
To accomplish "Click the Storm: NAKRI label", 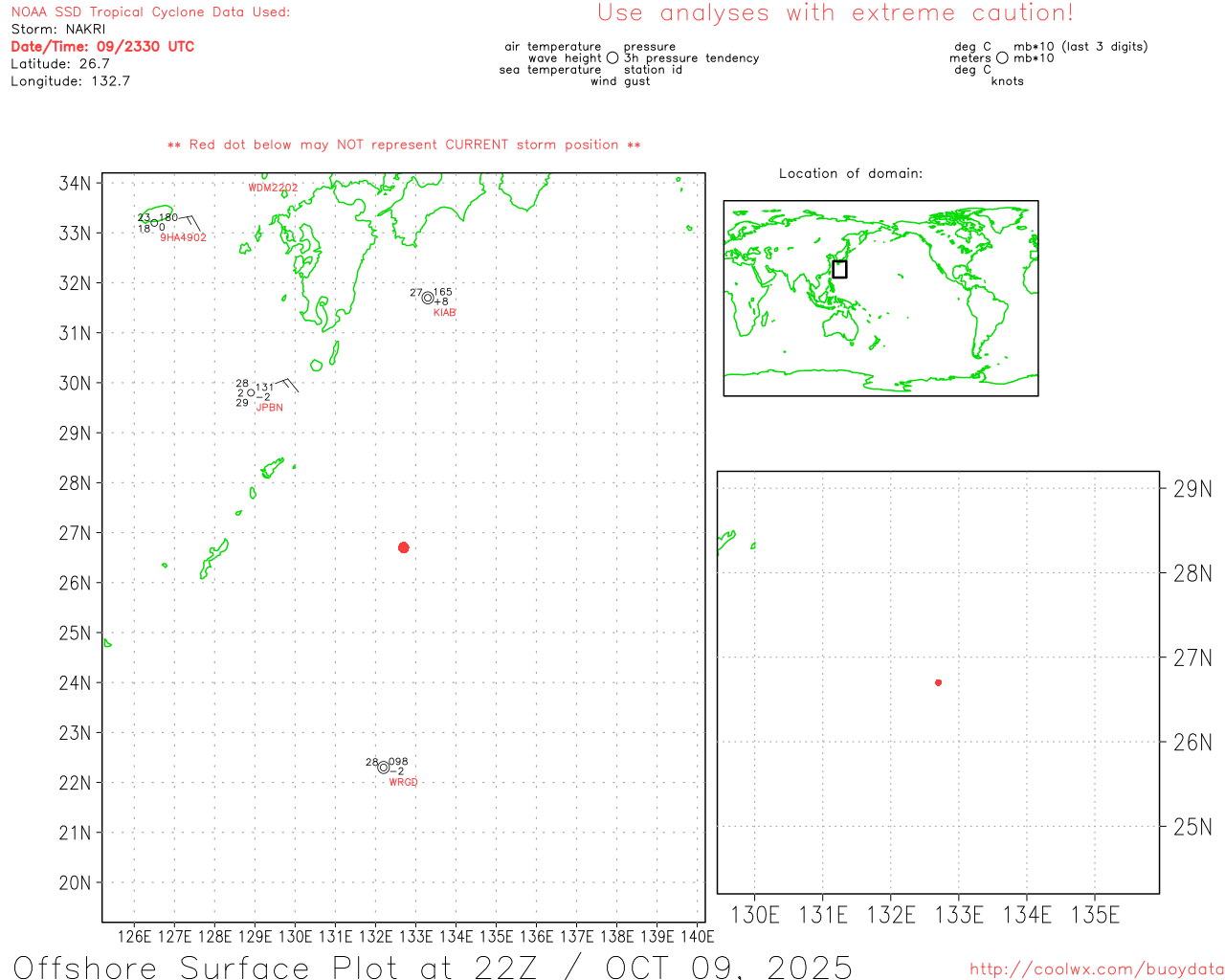I will pyautogui.click(x=57, y=29).
